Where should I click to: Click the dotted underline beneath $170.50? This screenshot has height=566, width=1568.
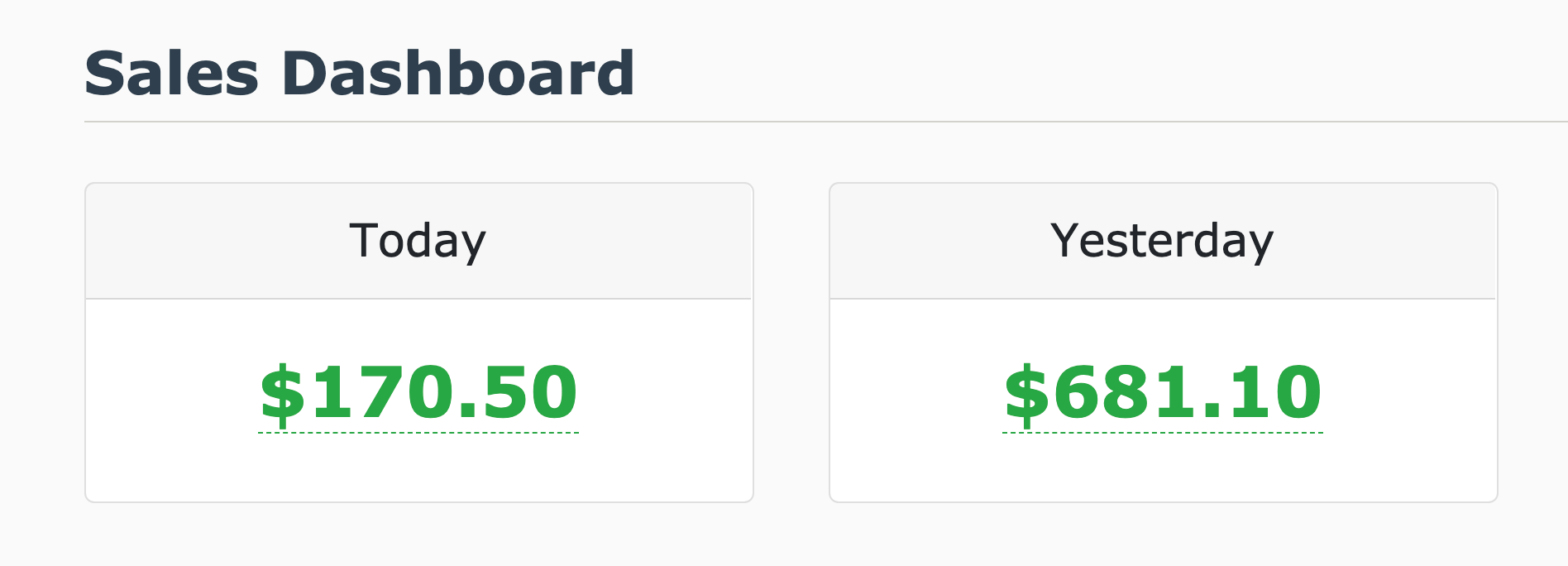418,432
